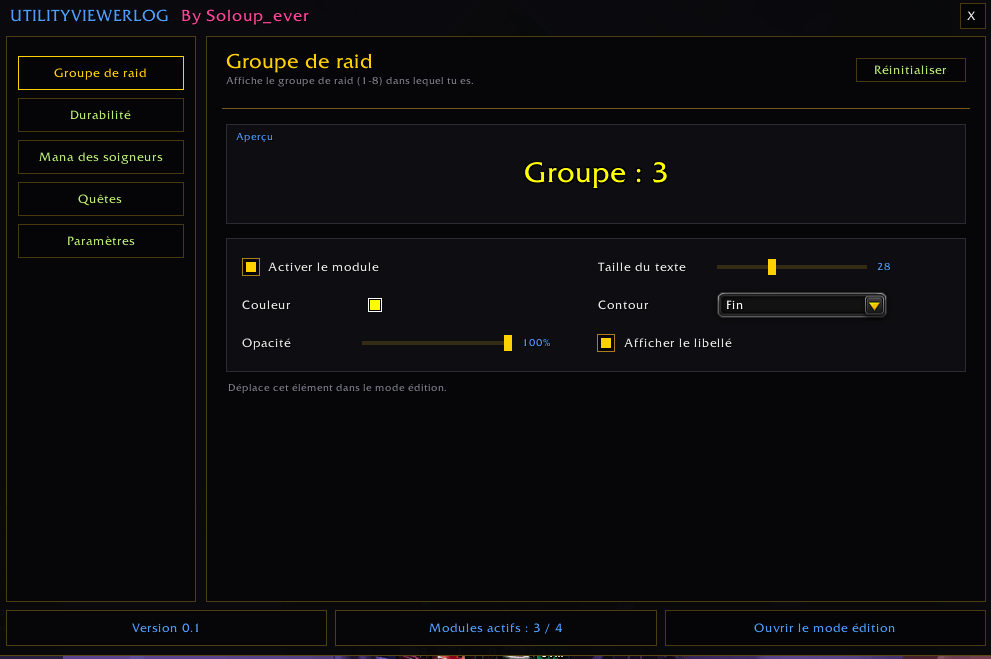
Task: Click the UTILITYVIEWERLOG title text
Action: tap(89, 16)
